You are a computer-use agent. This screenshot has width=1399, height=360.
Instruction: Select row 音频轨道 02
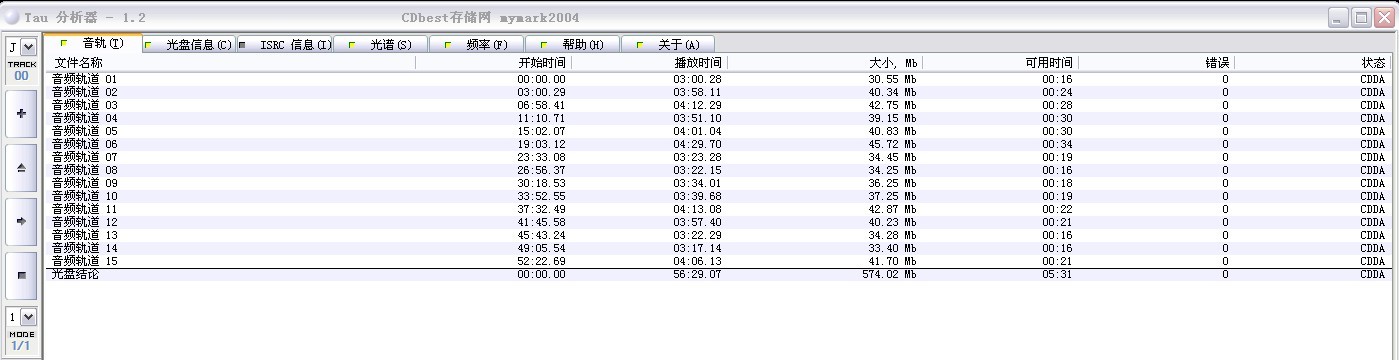pyautogui.click(x=718, y=92)
